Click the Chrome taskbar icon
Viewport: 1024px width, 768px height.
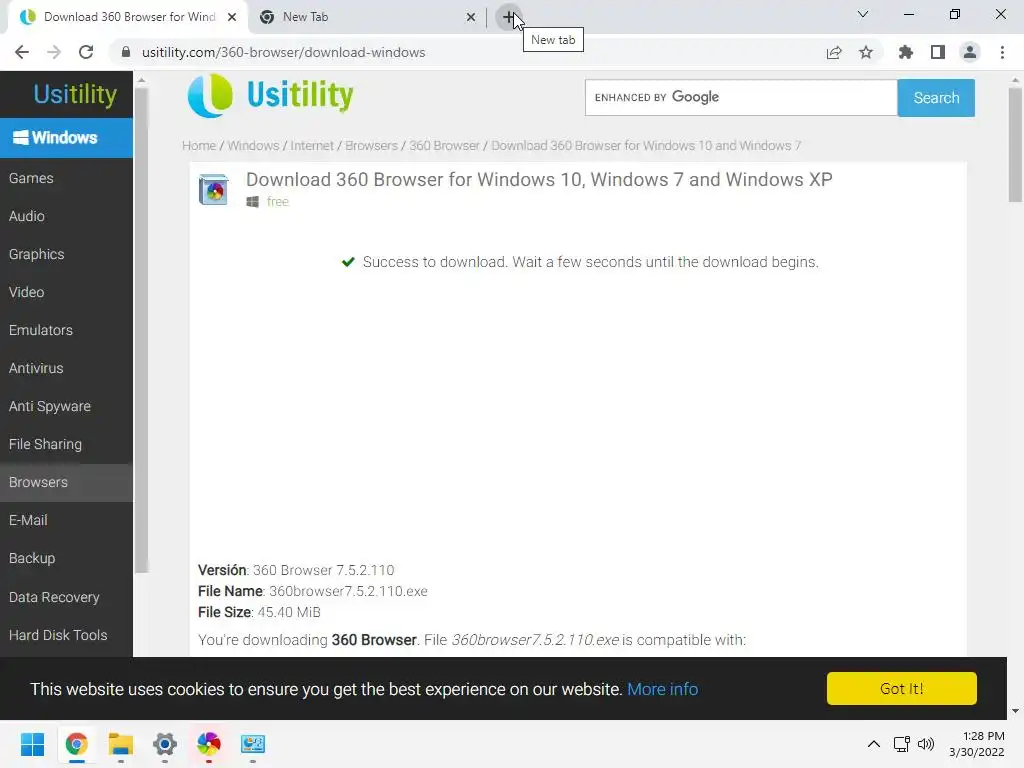point(76,744)
